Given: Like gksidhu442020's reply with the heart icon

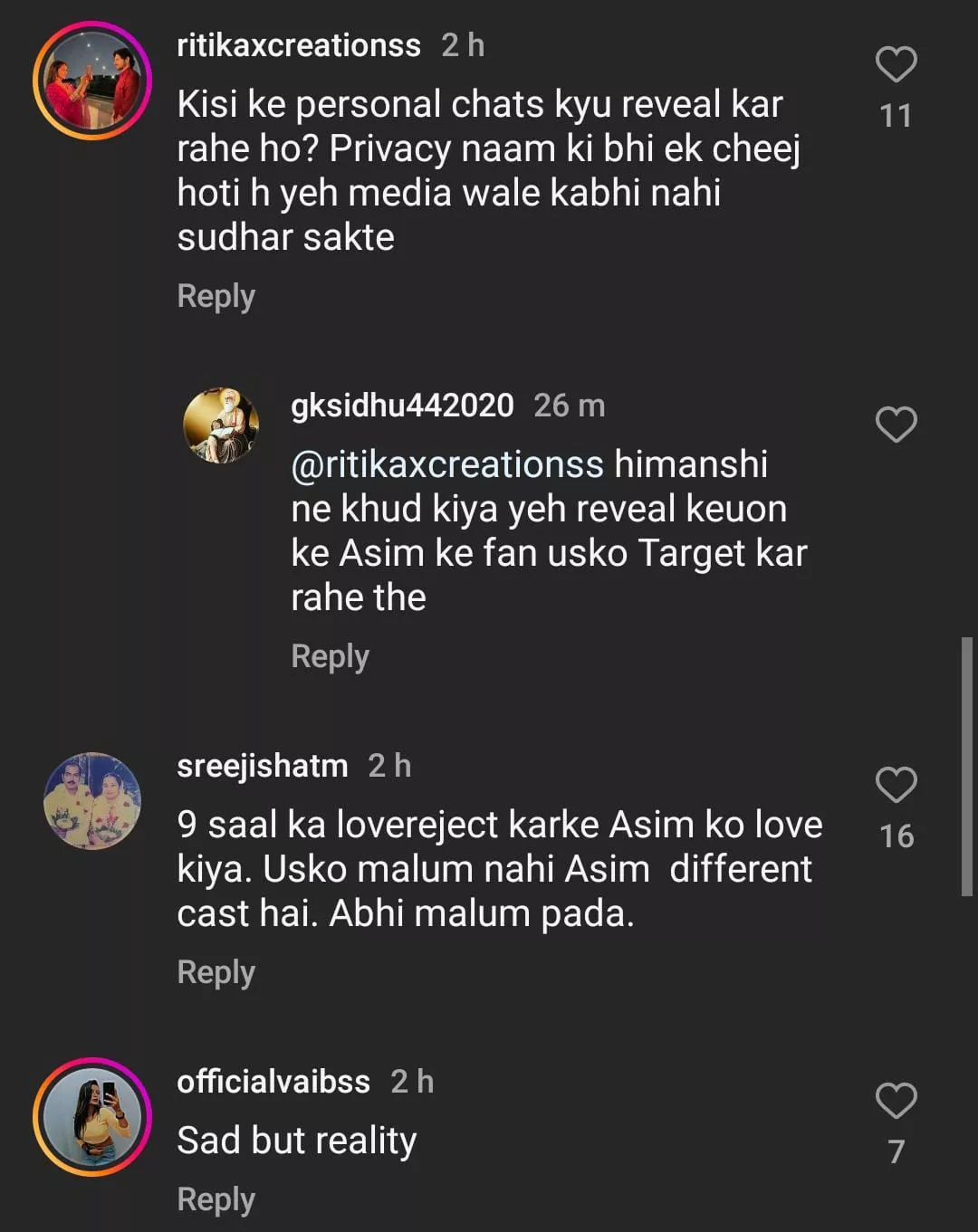Looking at the screenshot, I should coord(896,425).
